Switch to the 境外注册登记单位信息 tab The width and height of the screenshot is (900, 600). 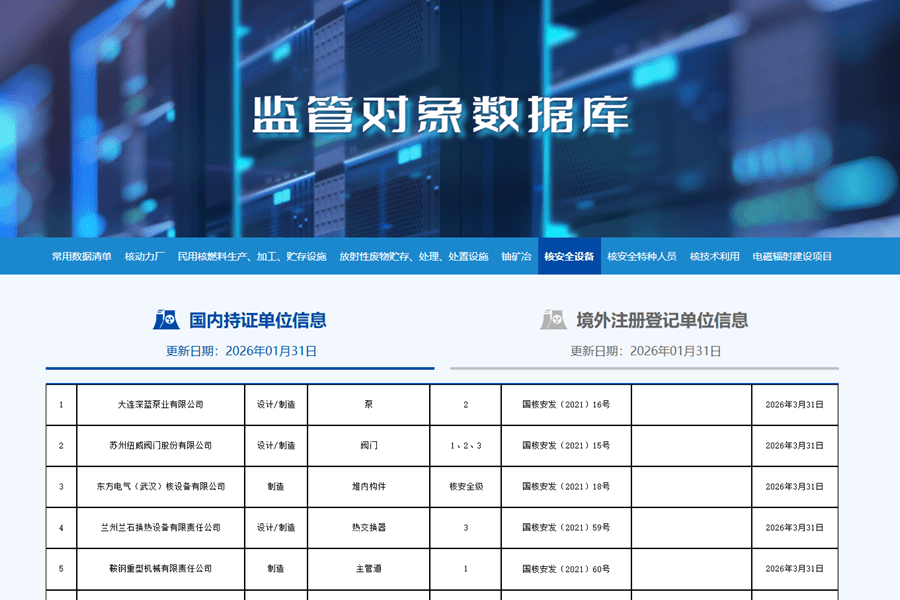coord(661,320)
